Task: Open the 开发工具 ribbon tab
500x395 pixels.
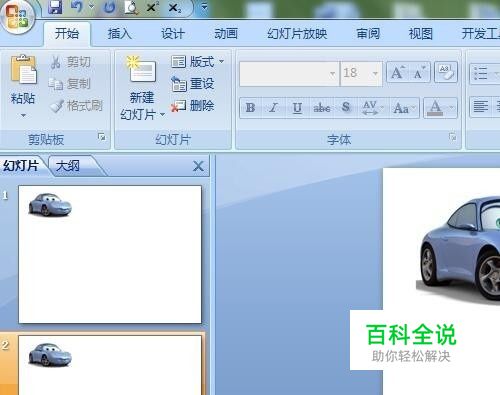Action: (481, 34)
